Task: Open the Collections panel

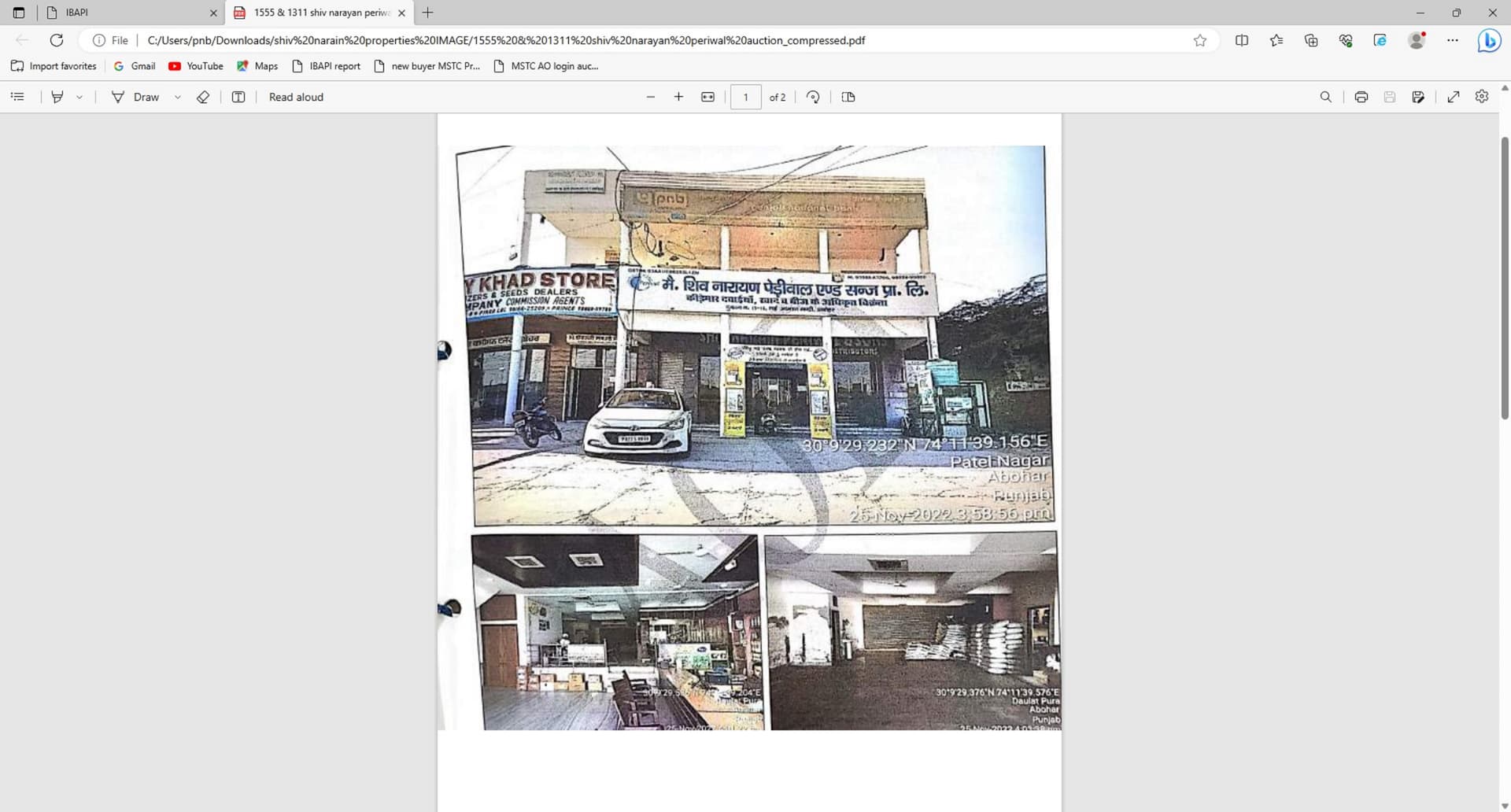Action: (1311, 40)
